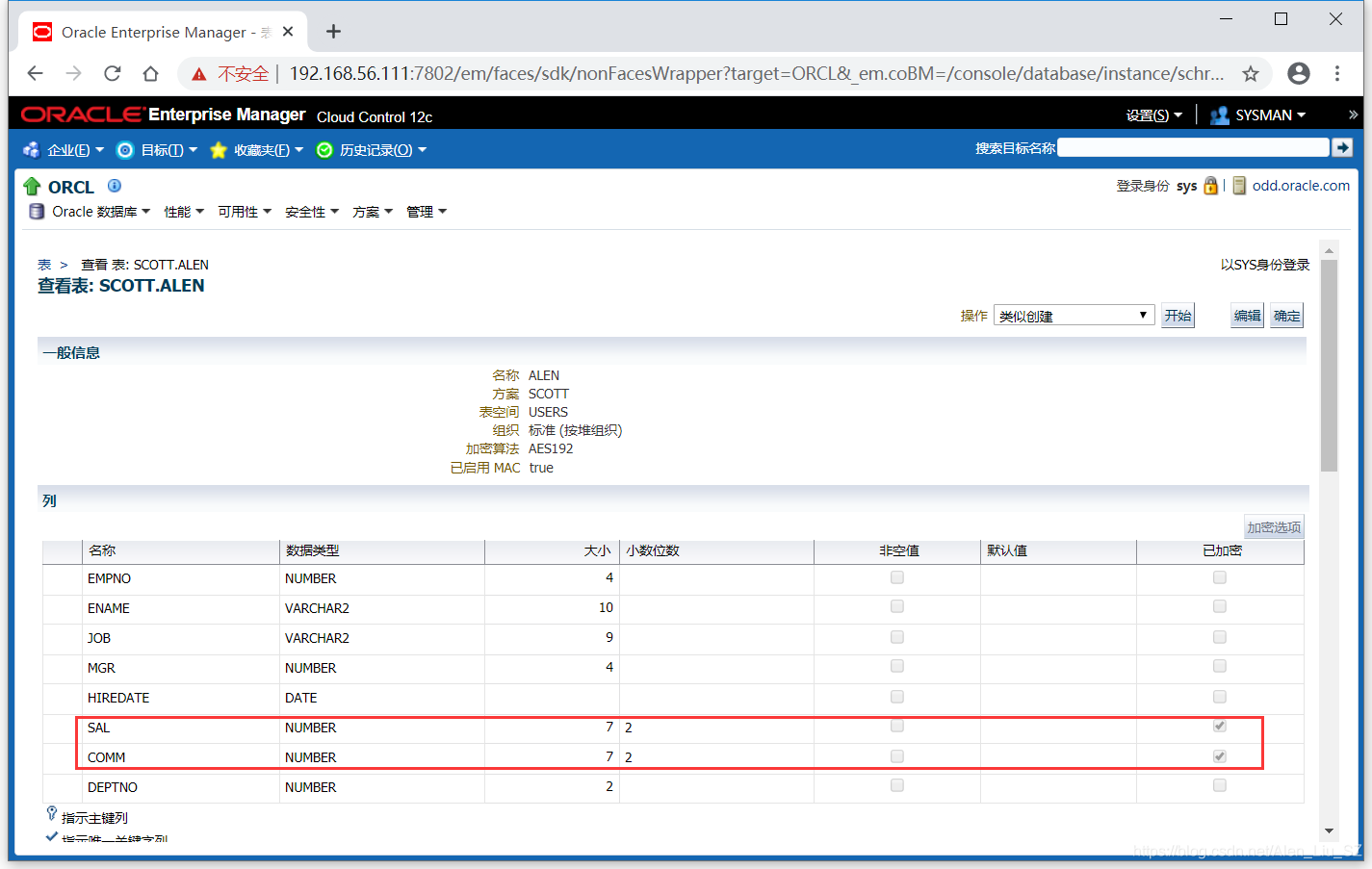Go back with the browser back arrow
This screenshot has width=1372, height=869.
point(36,73)
